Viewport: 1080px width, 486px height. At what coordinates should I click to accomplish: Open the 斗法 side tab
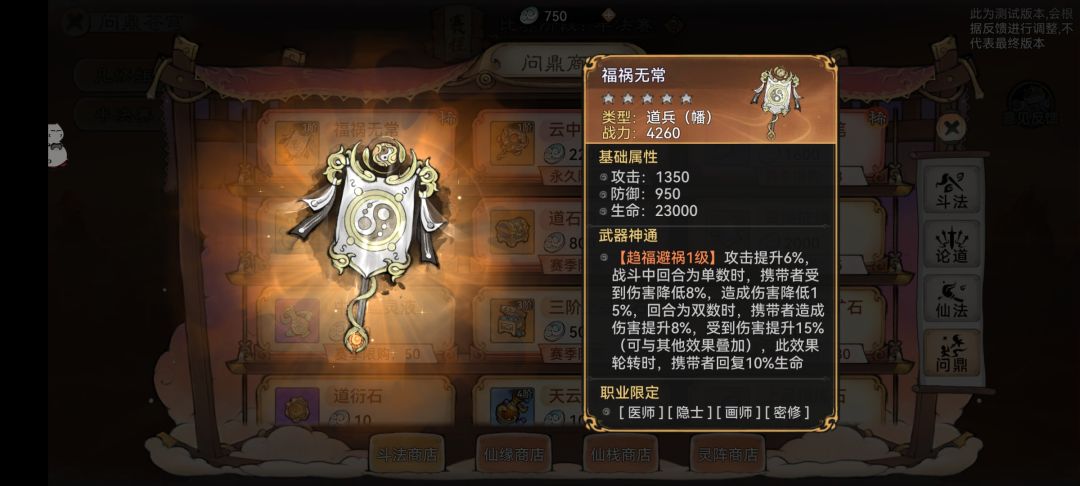pyautogui.click(x=952, y=188)
